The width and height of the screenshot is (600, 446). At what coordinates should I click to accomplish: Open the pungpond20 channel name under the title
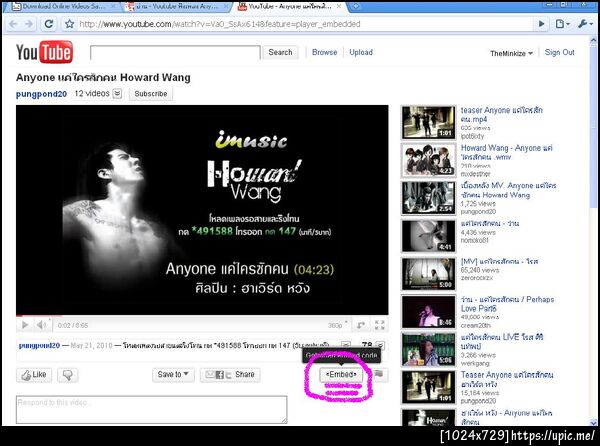pos(41,94)
